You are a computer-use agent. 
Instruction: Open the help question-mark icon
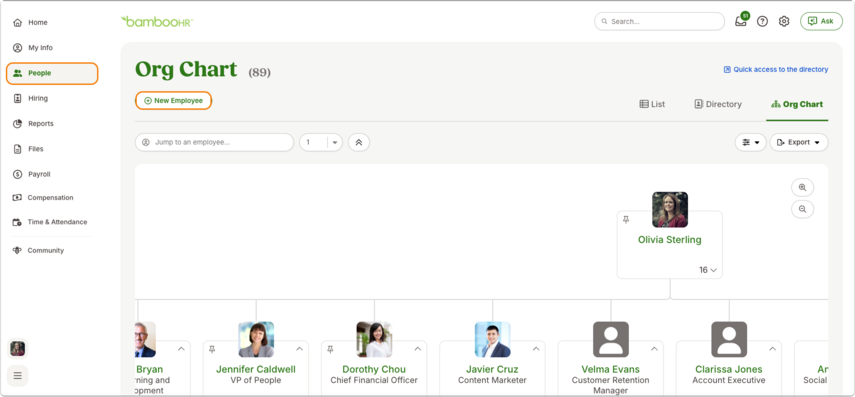click(762, 22)
